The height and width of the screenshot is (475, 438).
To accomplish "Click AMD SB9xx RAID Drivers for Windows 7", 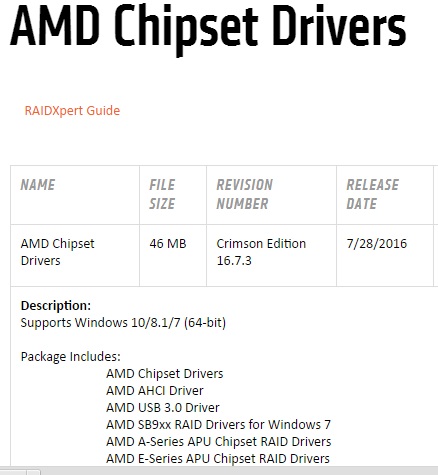I will (219, 425).
